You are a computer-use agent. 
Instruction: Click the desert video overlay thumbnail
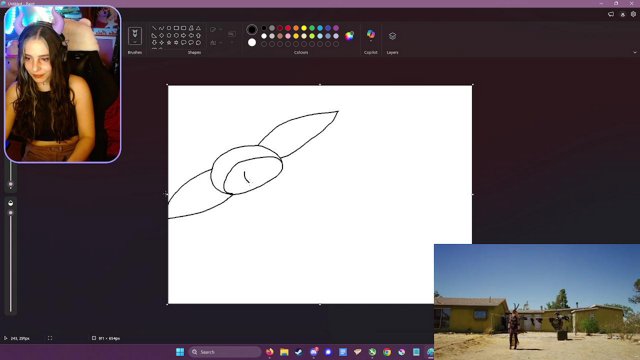(x=537, y=302)
